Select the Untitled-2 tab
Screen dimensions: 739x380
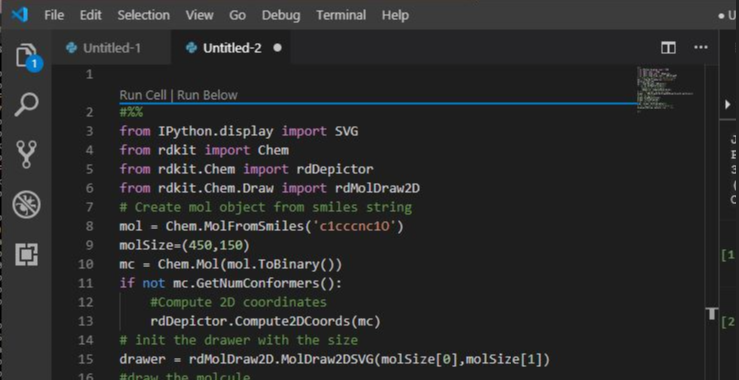pyautogui.click(x=231, y=48)
